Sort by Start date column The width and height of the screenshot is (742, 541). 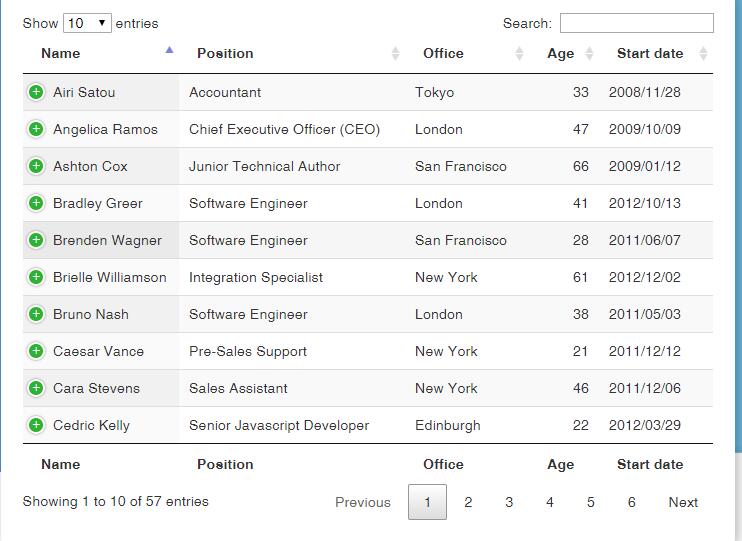tap(650, 53)
